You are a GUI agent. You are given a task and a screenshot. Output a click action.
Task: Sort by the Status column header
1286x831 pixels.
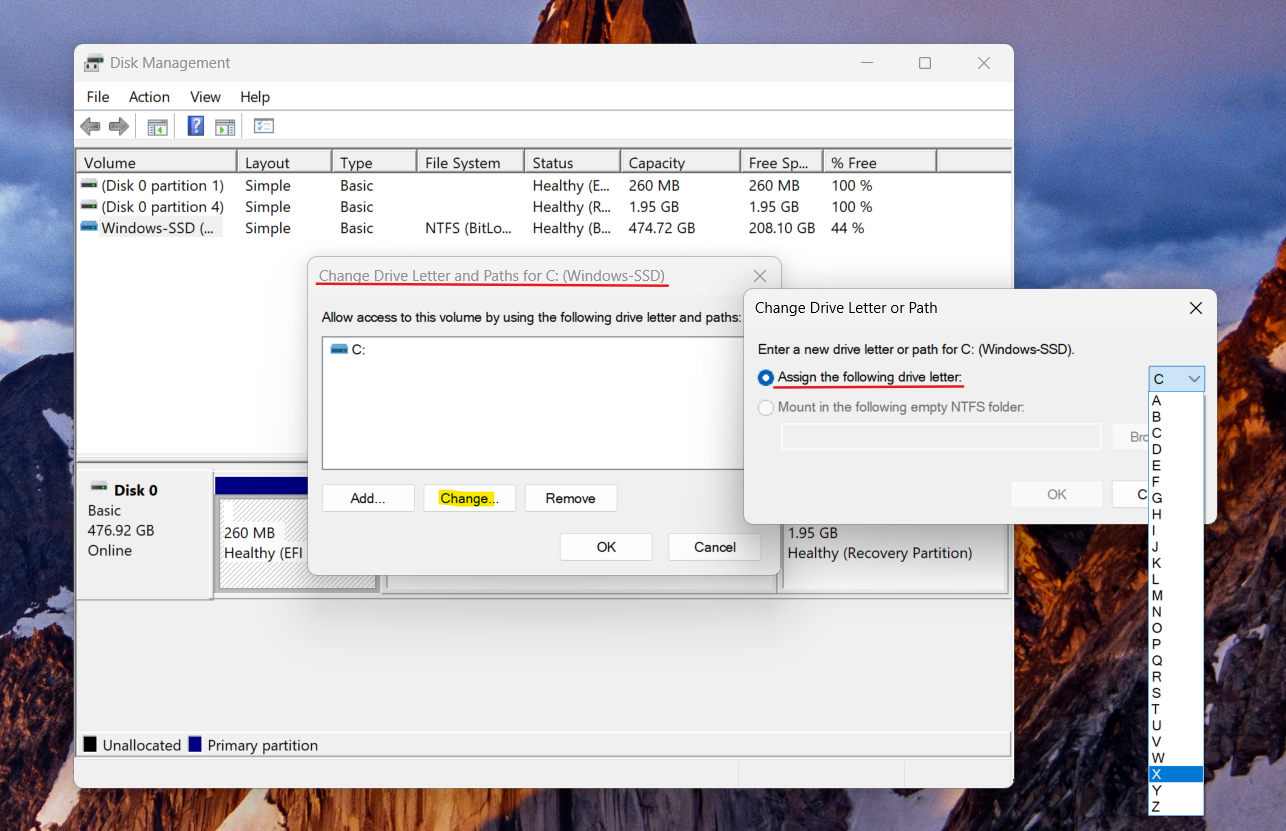(x=572, y=162)
